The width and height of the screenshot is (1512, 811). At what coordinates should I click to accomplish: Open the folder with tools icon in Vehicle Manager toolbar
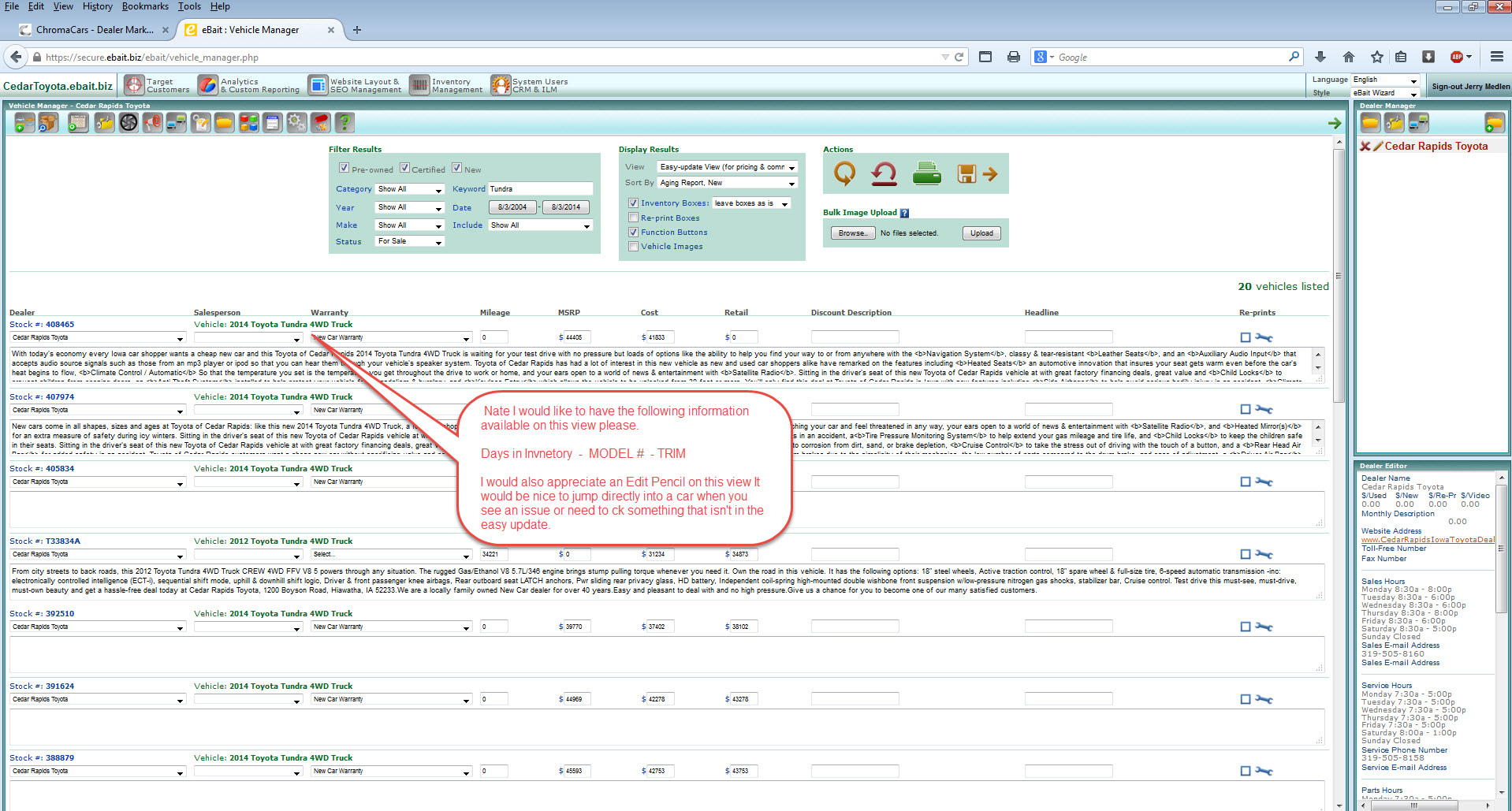click(x=104, y=123)
